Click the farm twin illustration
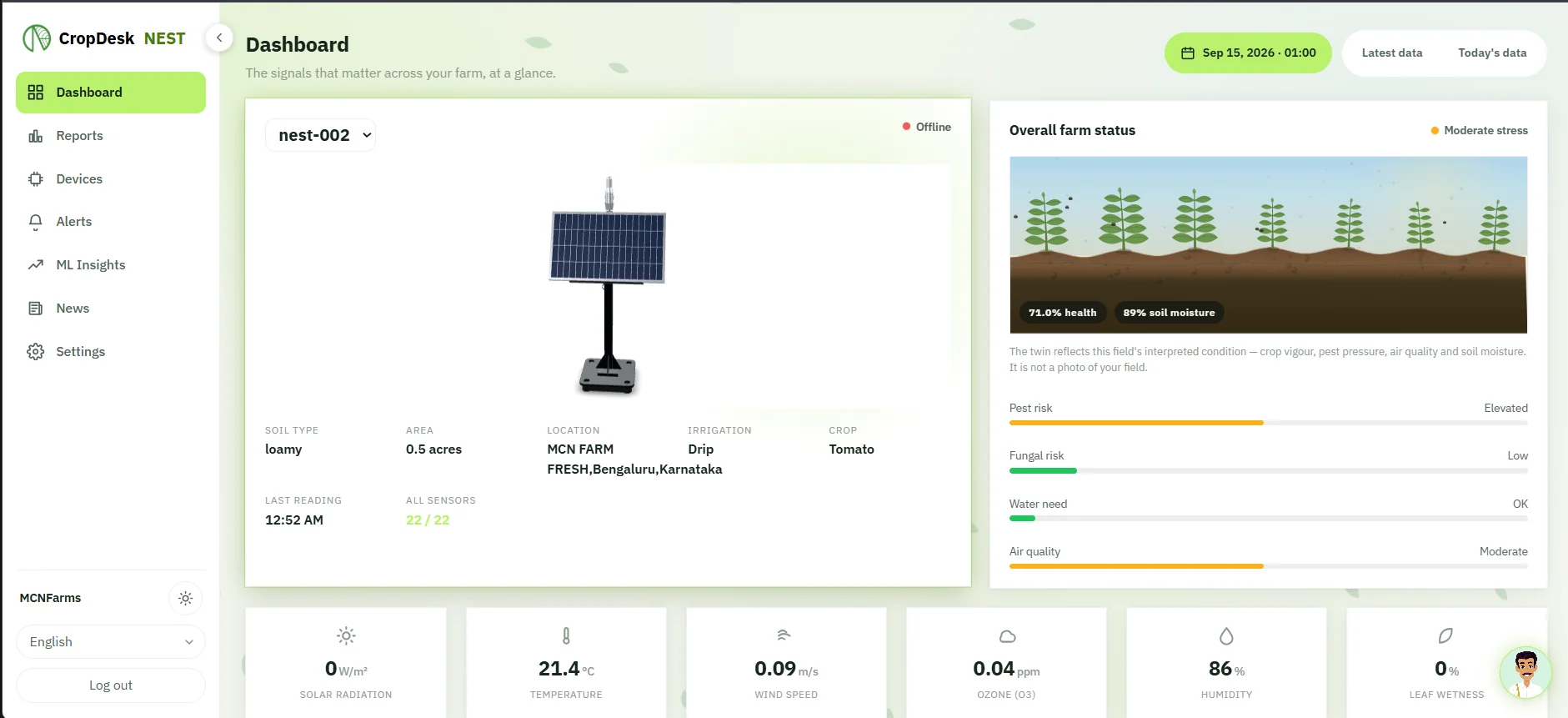Screen dimensions: 1568x718 pos(1268,245)
